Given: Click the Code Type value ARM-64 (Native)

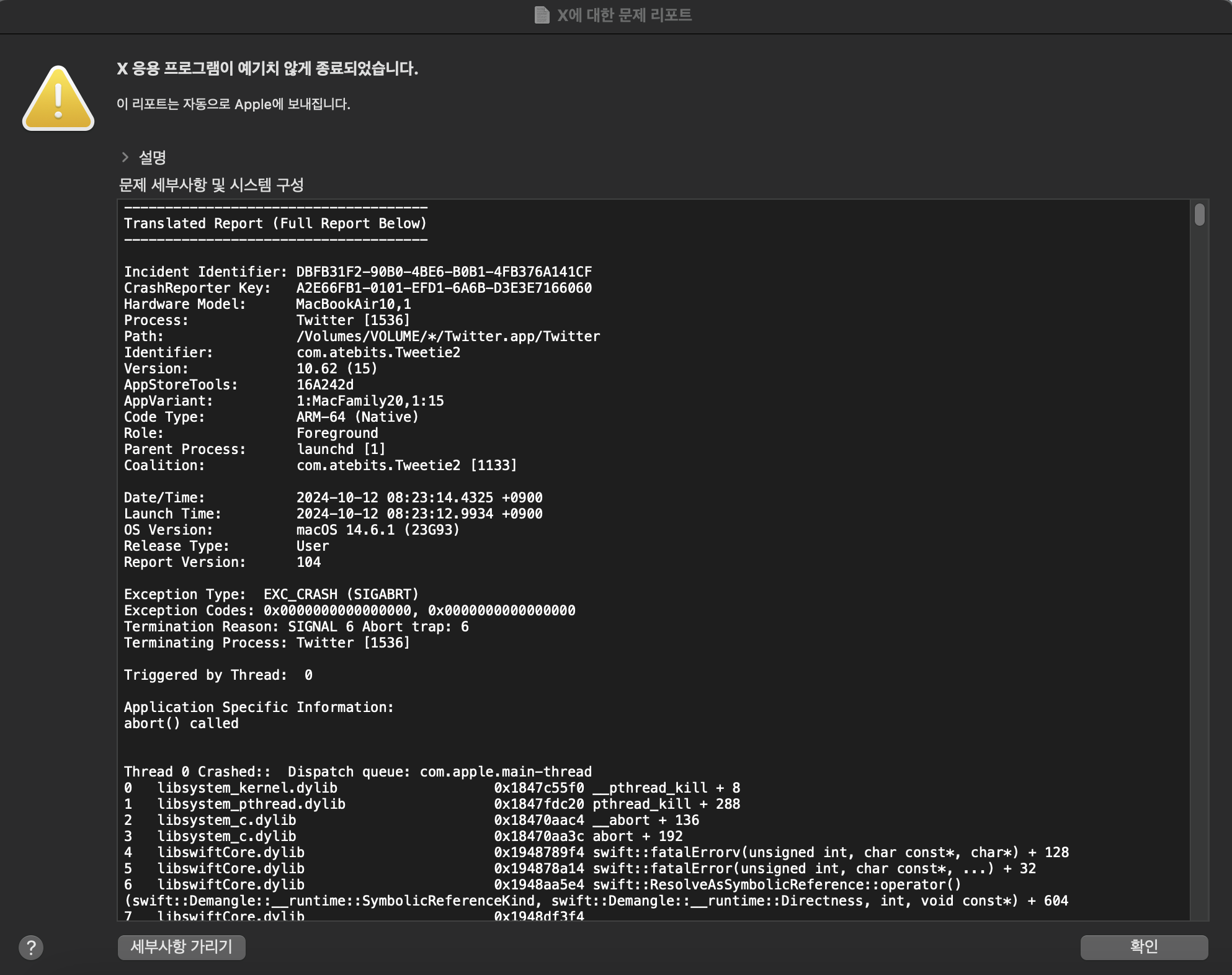Looking at the screenshot, I should 357,417.
